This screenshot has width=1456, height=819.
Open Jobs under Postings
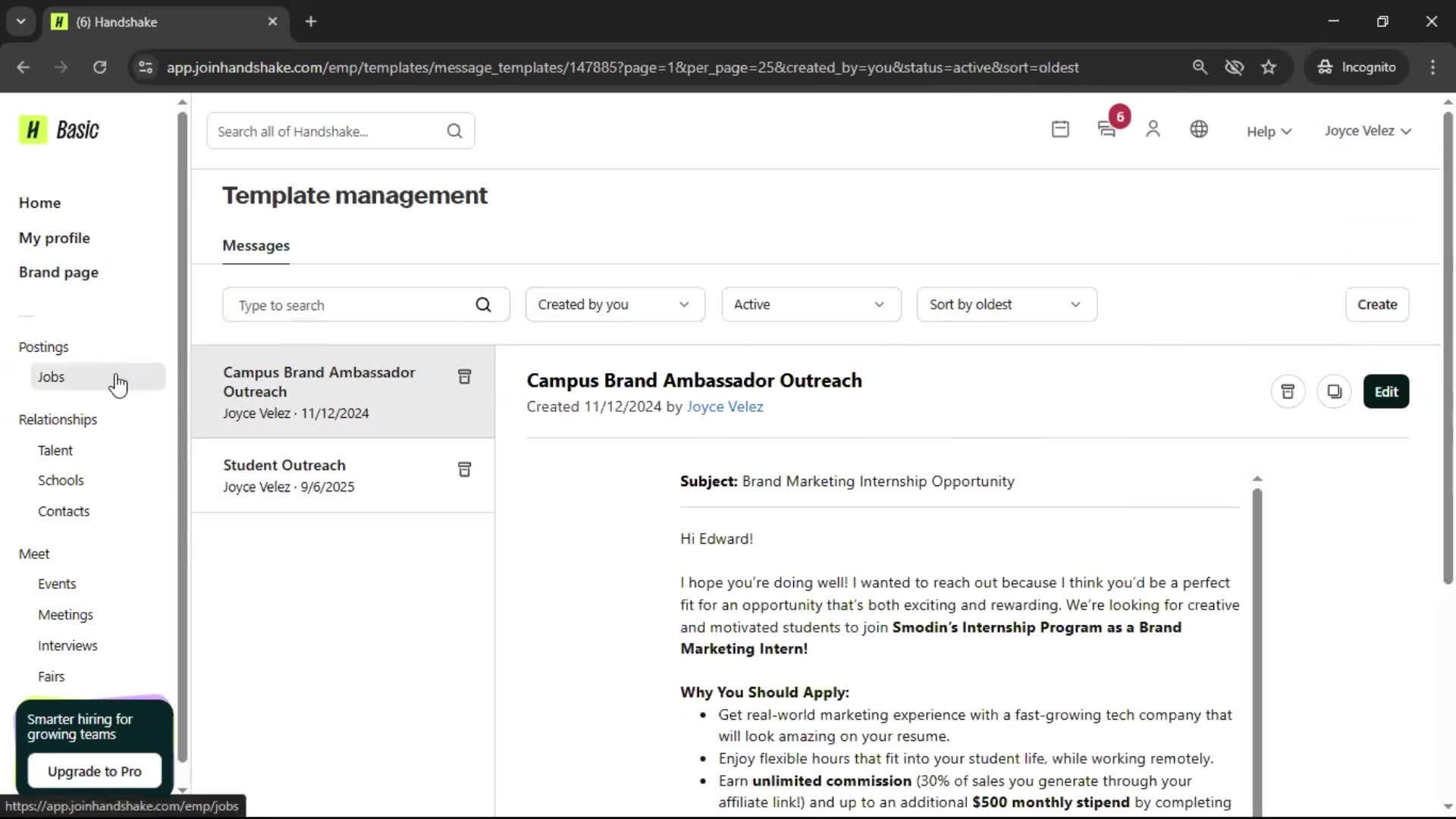pos(97,377)
